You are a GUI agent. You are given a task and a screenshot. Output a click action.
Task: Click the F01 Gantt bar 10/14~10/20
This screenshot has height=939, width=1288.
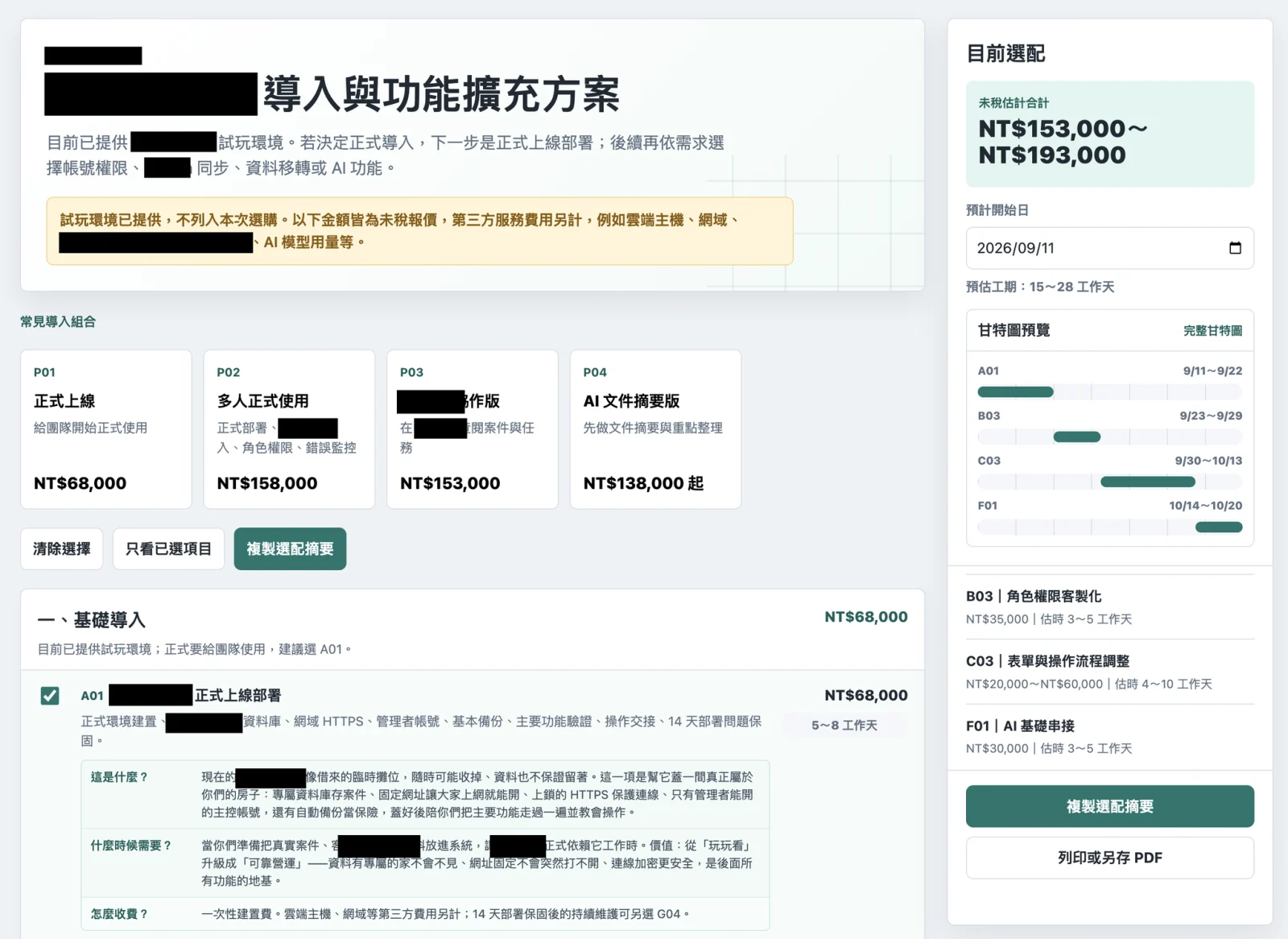pyautogui.click(x=1219, y=527)
